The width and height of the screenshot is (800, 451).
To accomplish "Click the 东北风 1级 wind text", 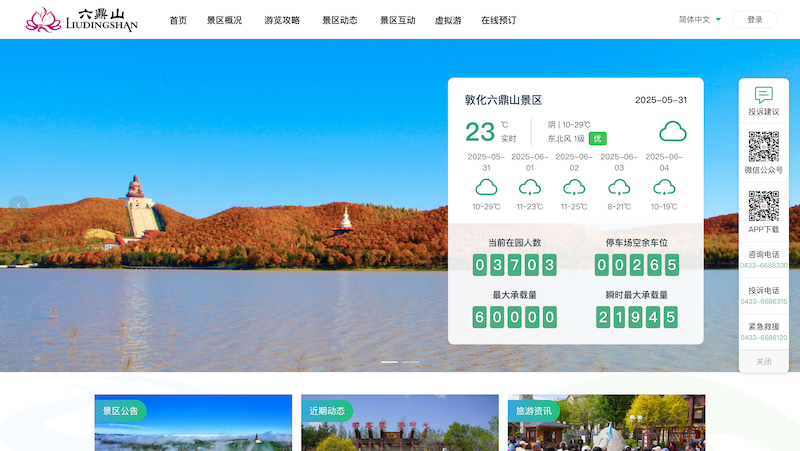I will (x=566, y=139).
